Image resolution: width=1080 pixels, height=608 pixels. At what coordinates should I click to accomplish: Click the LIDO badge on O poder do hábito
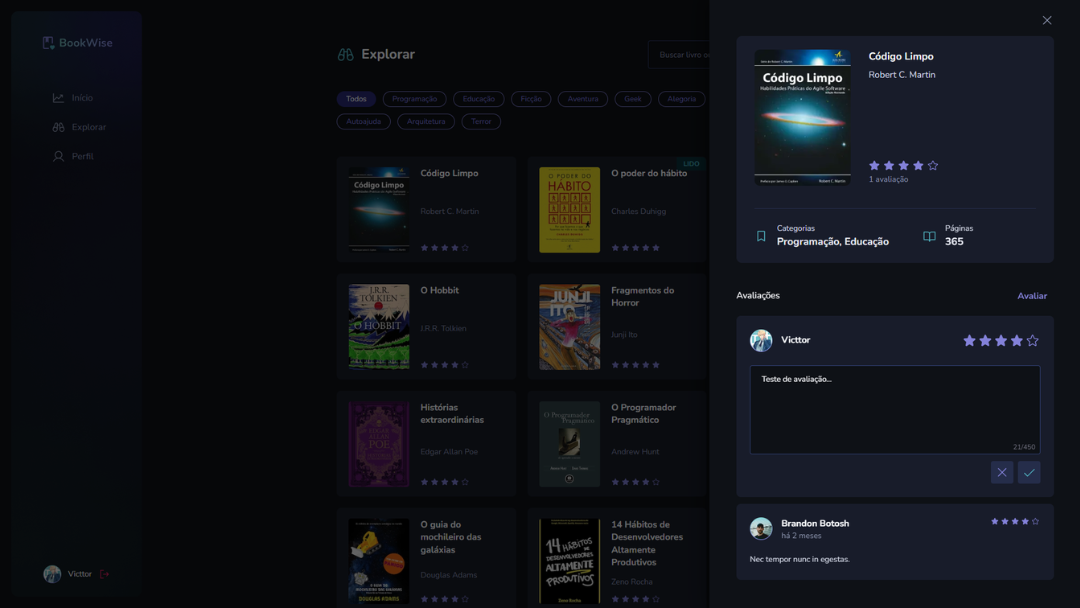pyautogui.click(x=691, y=164)
